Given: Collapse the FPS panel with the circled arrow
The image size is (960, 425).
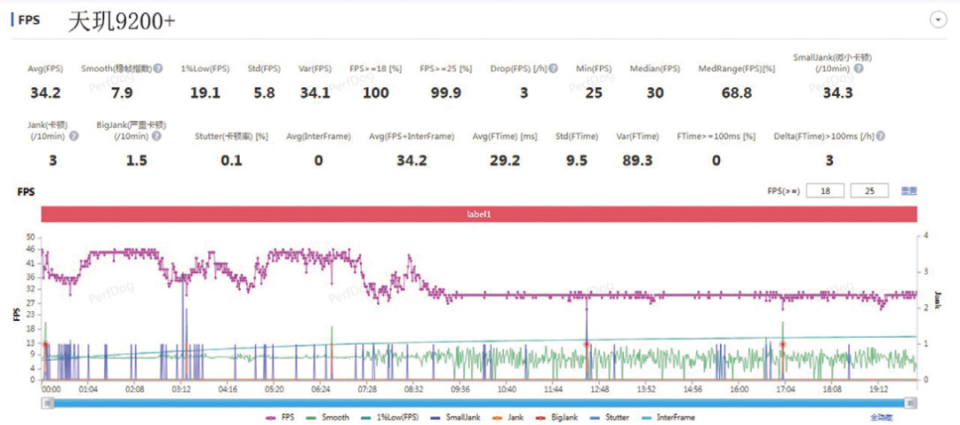Looking at the screenshot, I should pyautogui.click(x=937, y=20).
